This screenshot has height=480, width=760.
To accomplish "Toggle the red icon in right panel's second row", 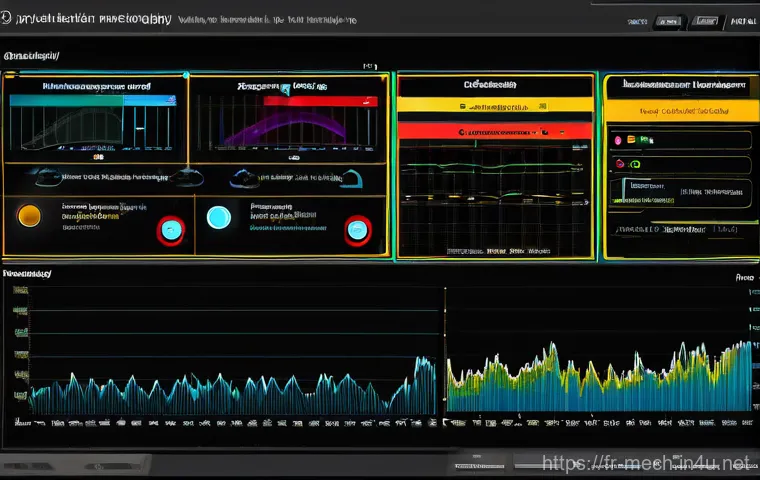I will (620, 163).
